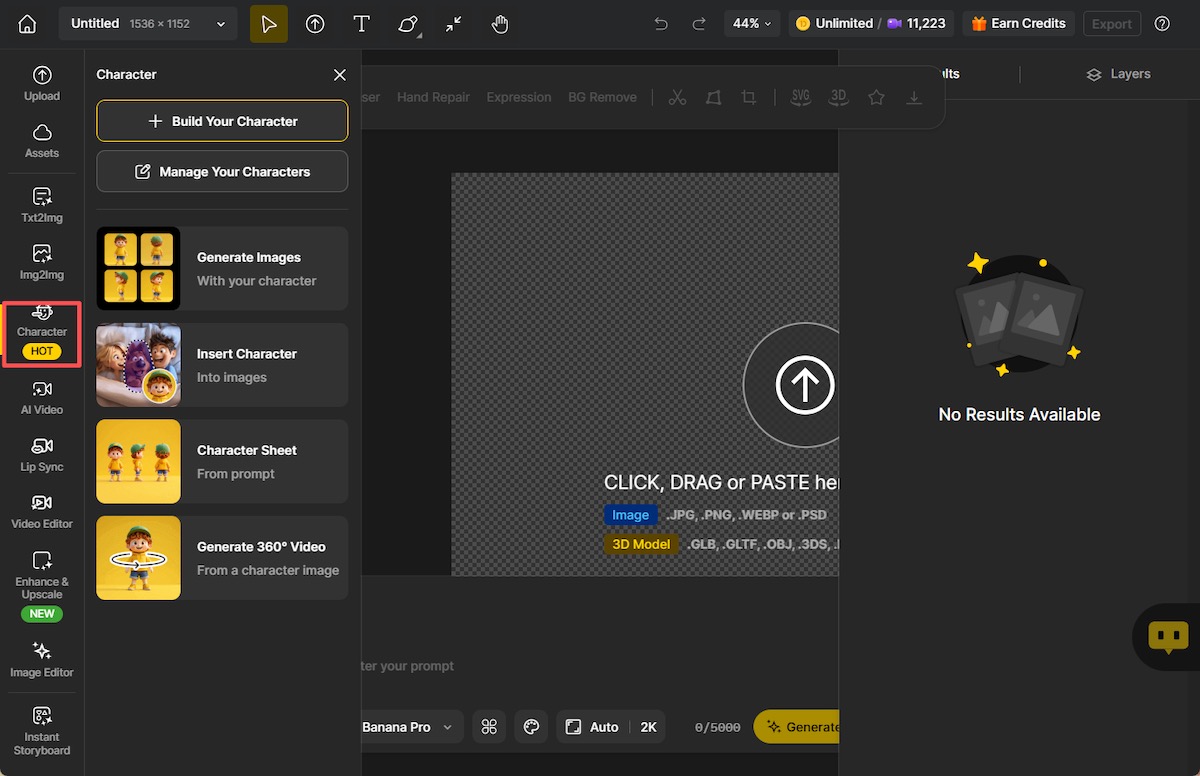This screenshot has height=776, width=1200.
Task: Click the scissors cut icon
Action: [677, 96]
